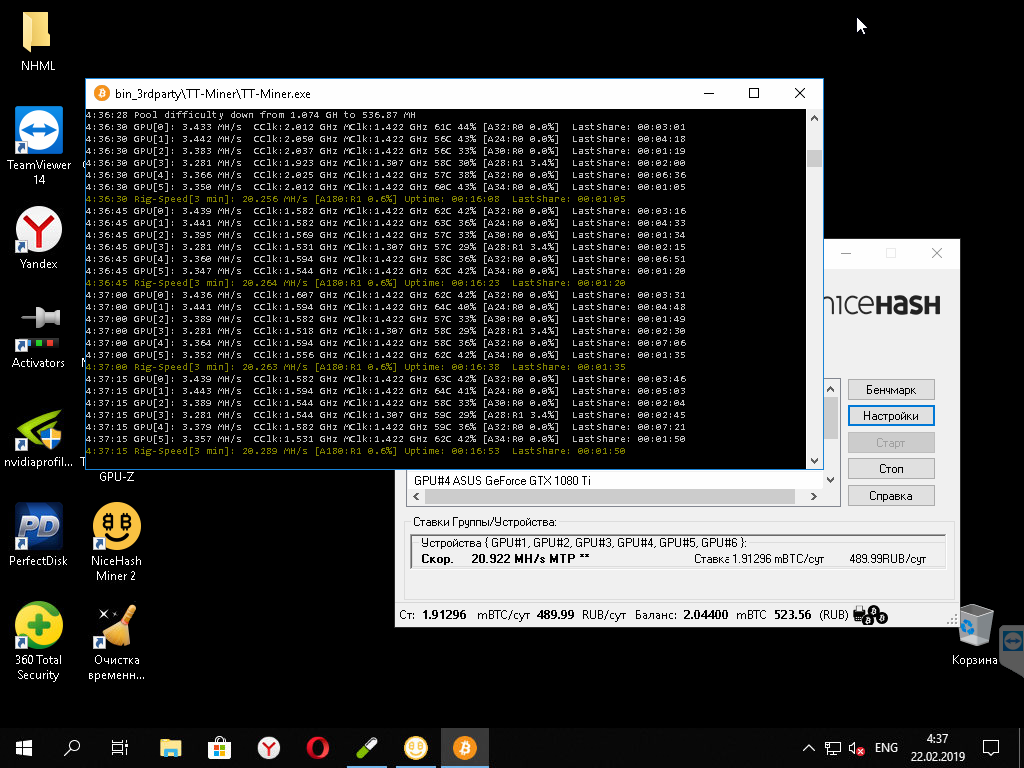Click the balance value 2.04400 in status bar
The image size is (1024, 768).
(705, 615)
